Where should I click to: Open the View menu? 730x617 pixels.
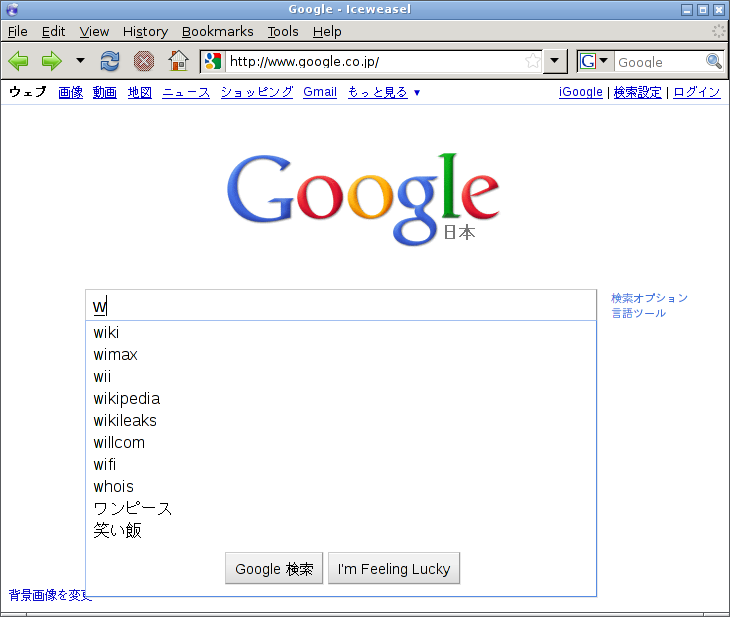[x=94, y=32]
